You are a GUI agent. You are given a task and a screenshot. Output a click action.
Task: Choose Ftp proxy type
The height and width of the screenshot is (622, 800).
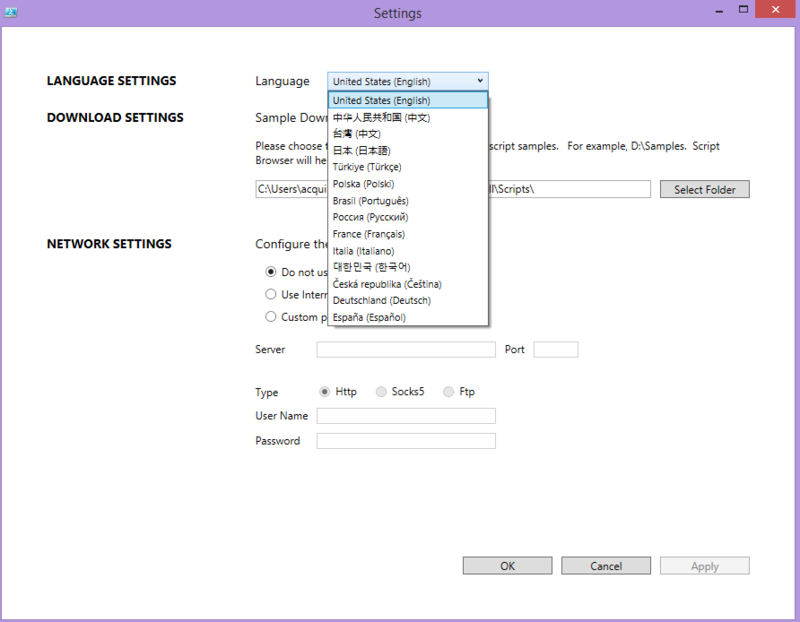(x=448, y=391)
